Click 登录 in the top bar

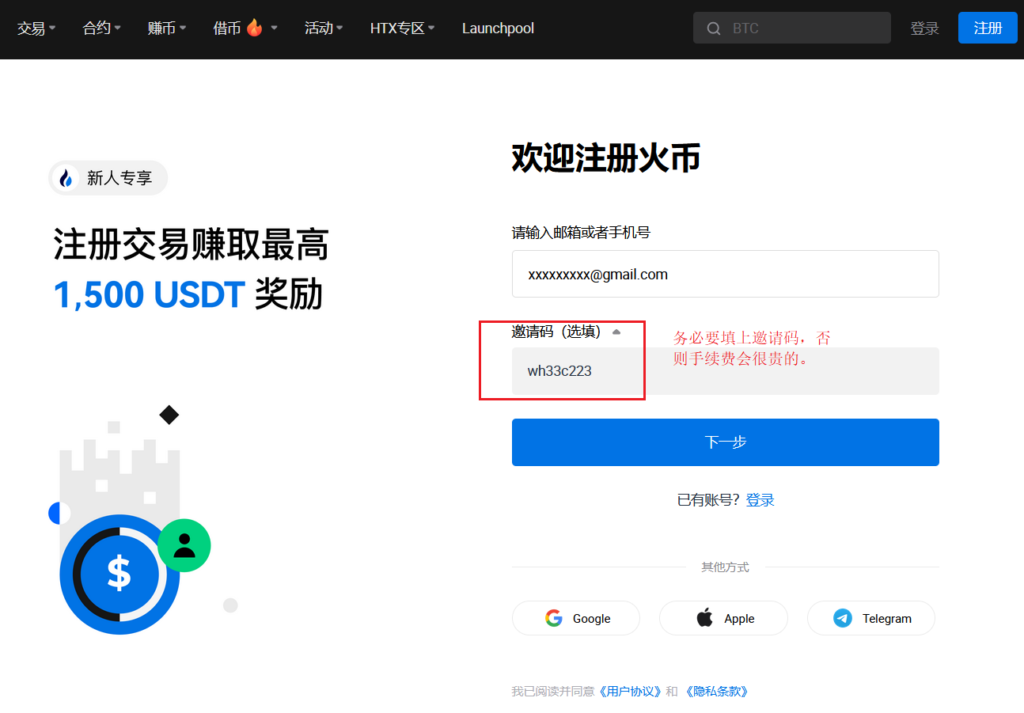(x=924, y=28)
